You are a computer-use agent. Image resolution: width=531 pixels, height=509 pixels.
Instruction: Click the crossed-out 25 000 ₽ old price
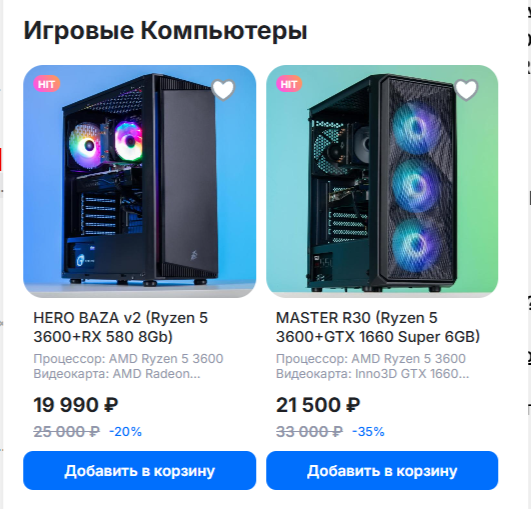[67, 432]
